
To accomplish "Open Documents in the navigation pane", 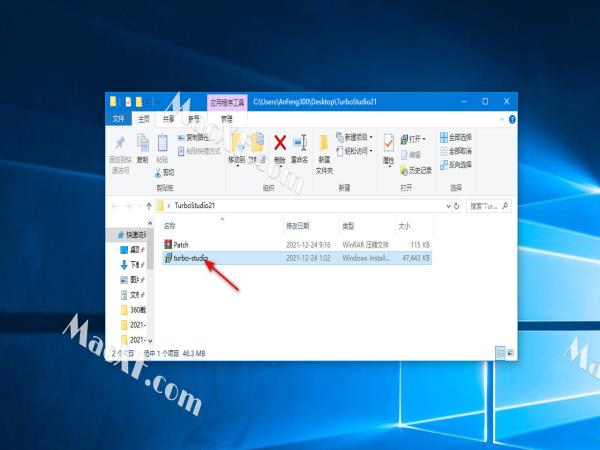I will (x=132, y=295).
